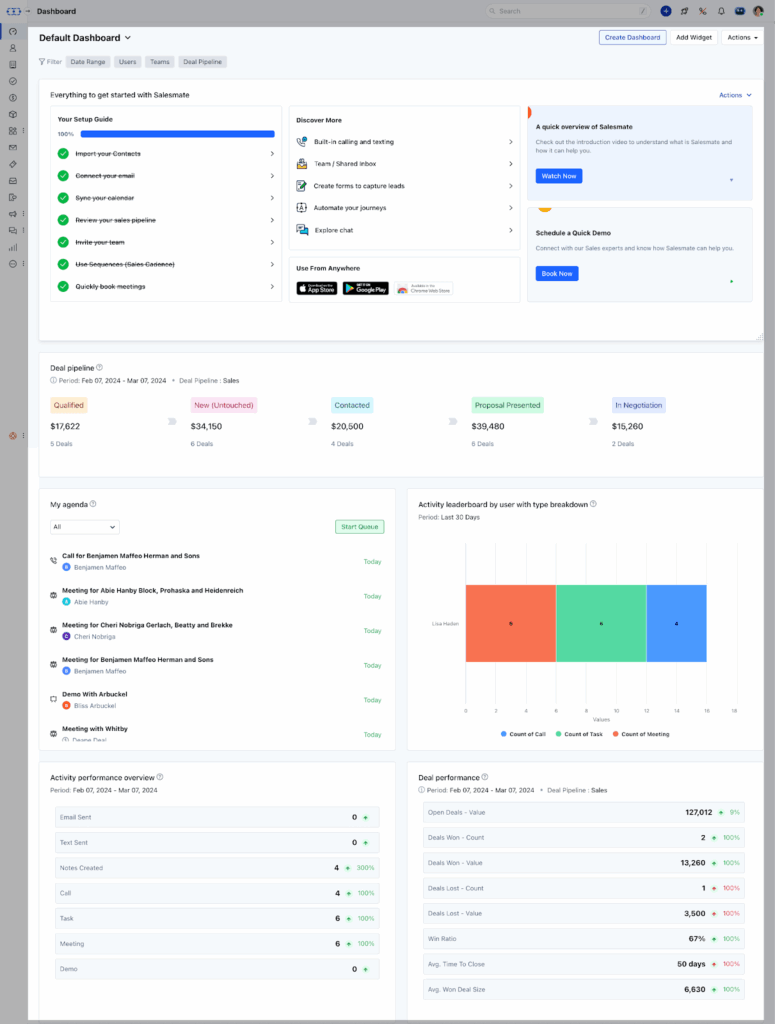775x1024 pixels.
Task: Select the Deal Pipeline filter chip
Action: click(x=203, y=62)
